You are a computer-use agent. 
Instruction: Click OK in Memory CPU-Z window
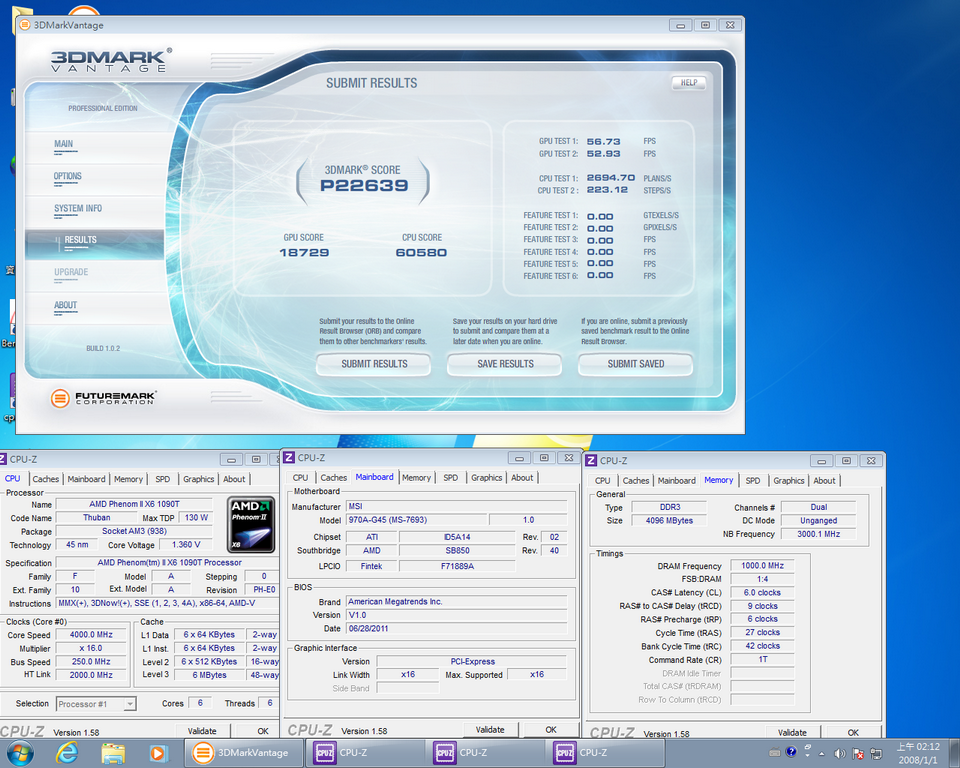(x=853, y=732)
